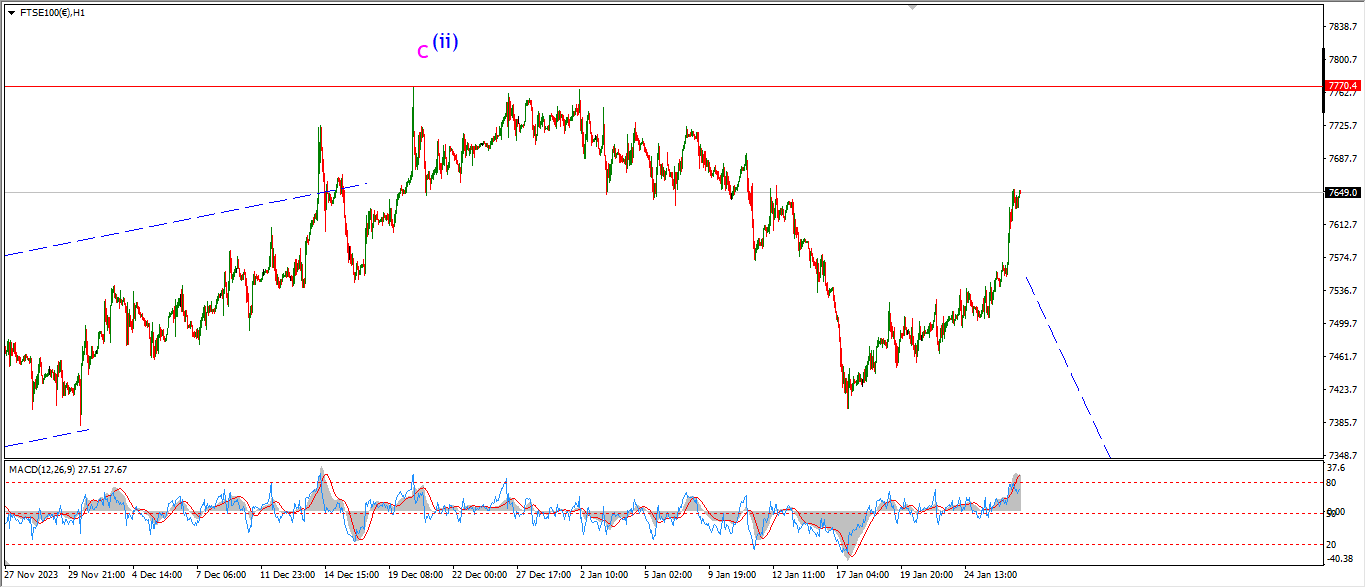Select the magenta 'c' wave label
Screen dimensions: 1366x588
click(422, 51)
